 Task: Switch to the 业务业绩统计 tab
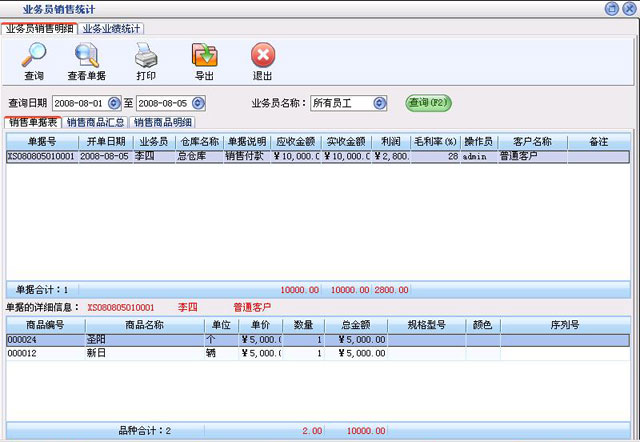tap(112, 29)
